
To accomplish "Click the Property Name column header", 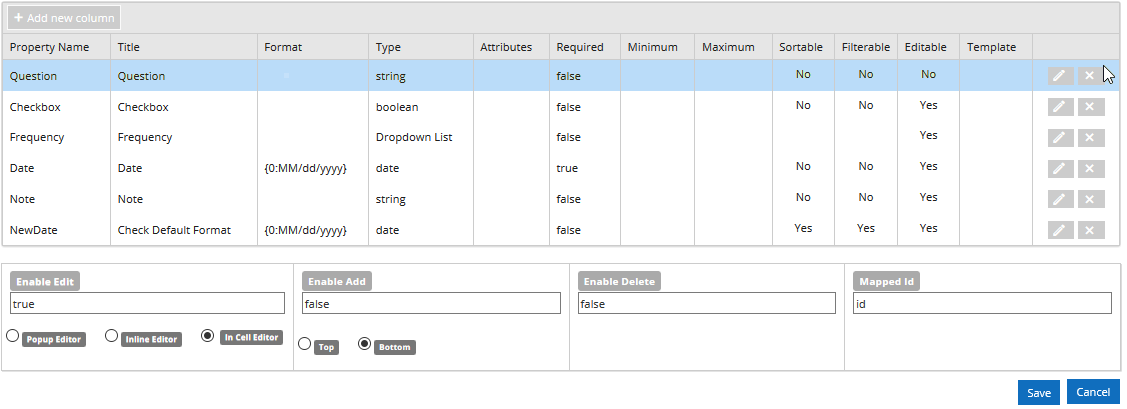I will tap(50, 47).
